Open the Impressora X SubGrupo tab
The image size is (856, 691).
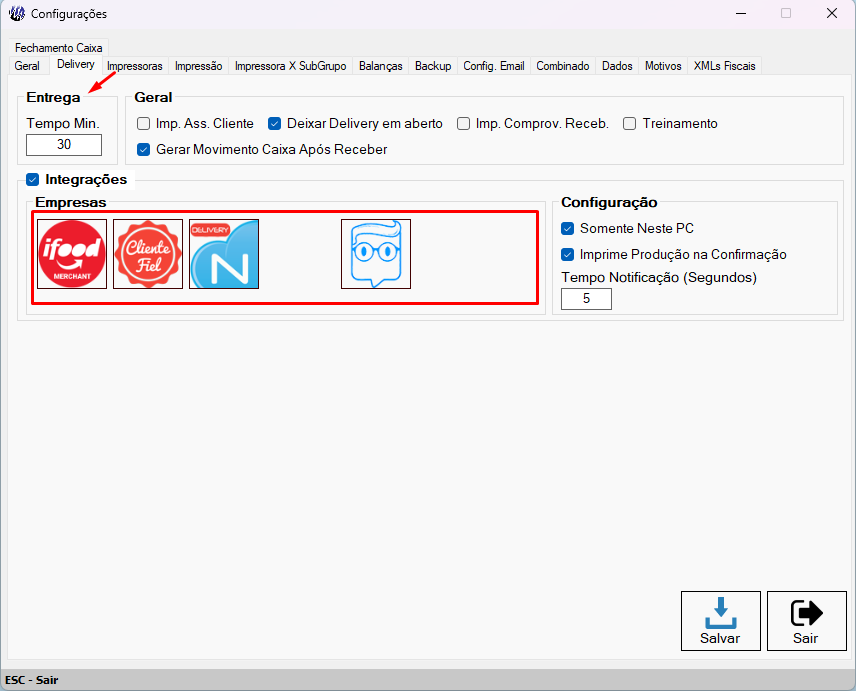[290, 66]
